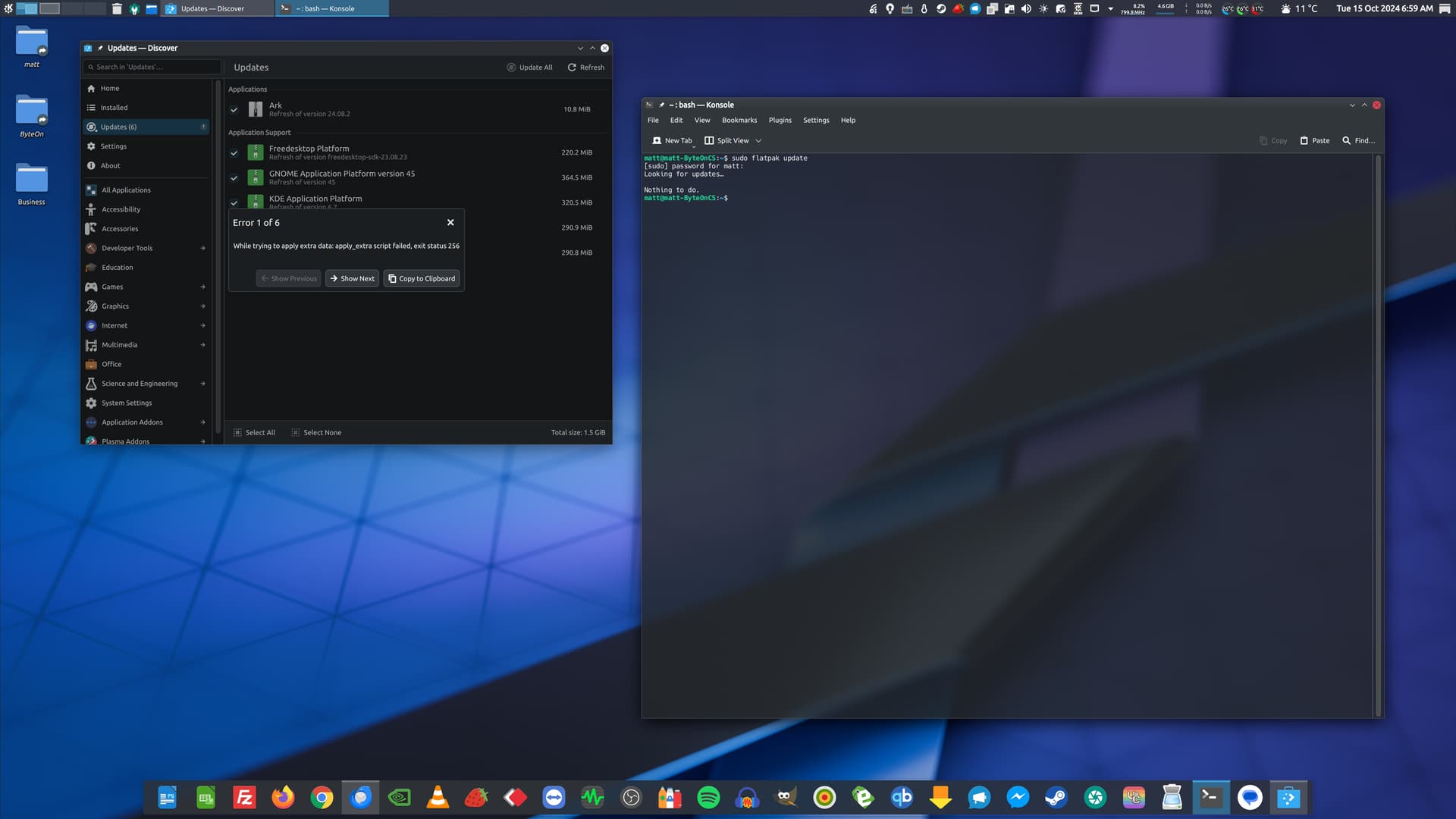Open volume control in system tray
This screenshot has height=819, width=1456.
point(1026,8)
